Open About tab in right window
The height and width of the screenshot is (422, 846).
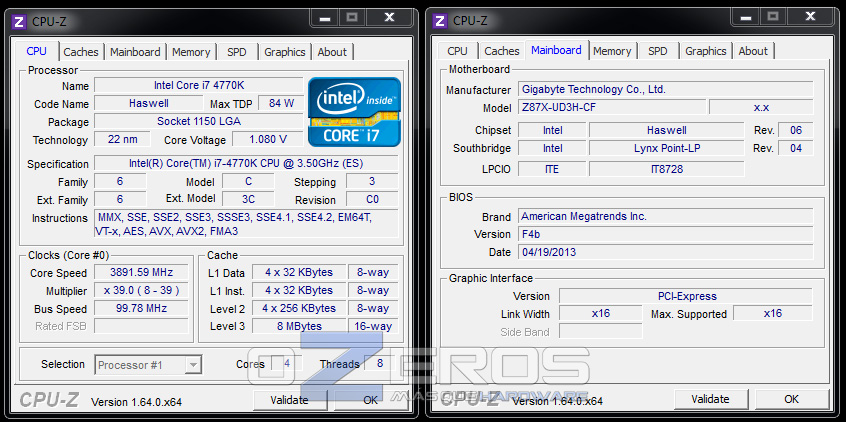click(x=753, y=51)
